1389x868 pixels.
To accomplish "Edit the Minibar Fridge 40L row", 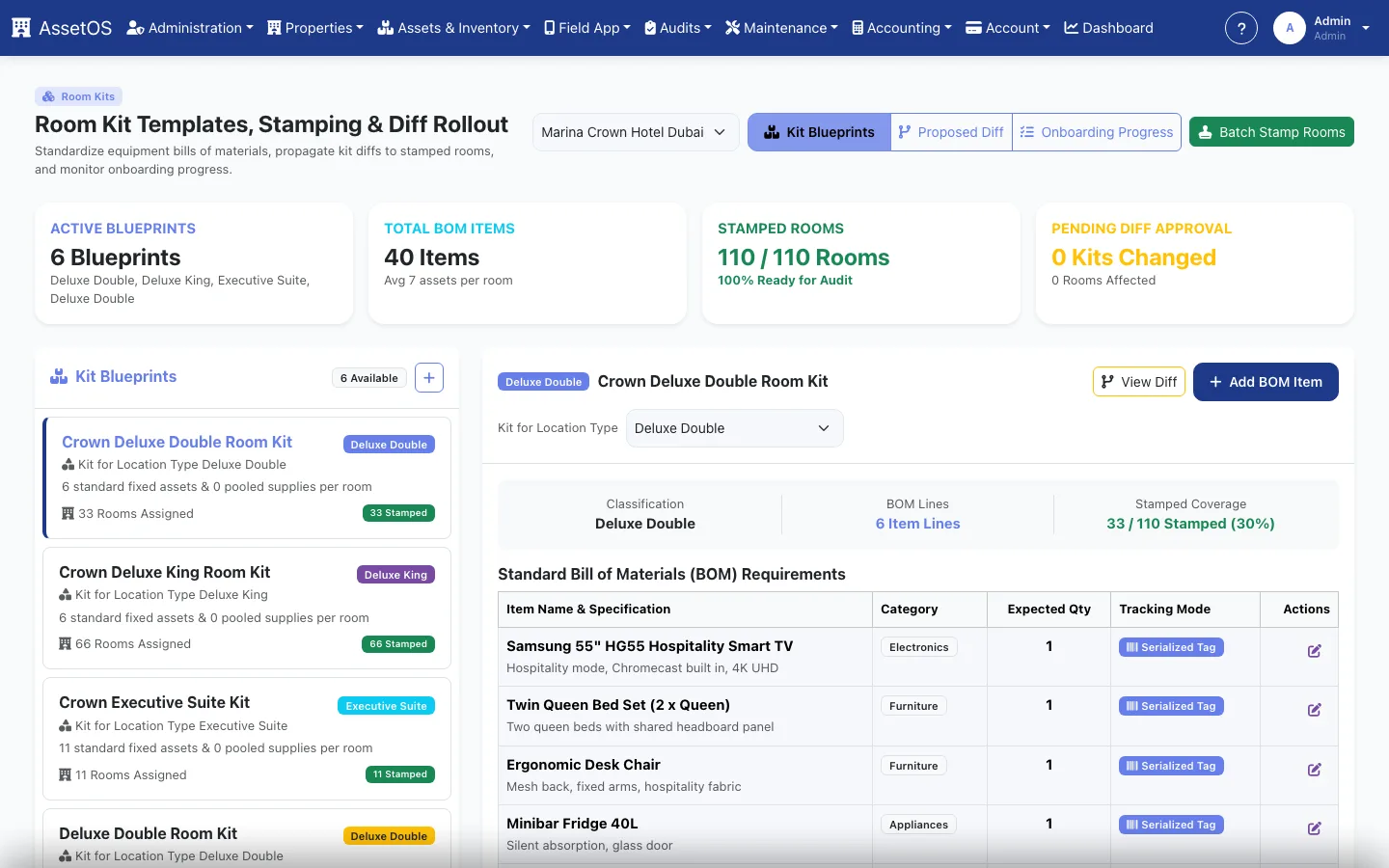I will (x=1314, y=828).
